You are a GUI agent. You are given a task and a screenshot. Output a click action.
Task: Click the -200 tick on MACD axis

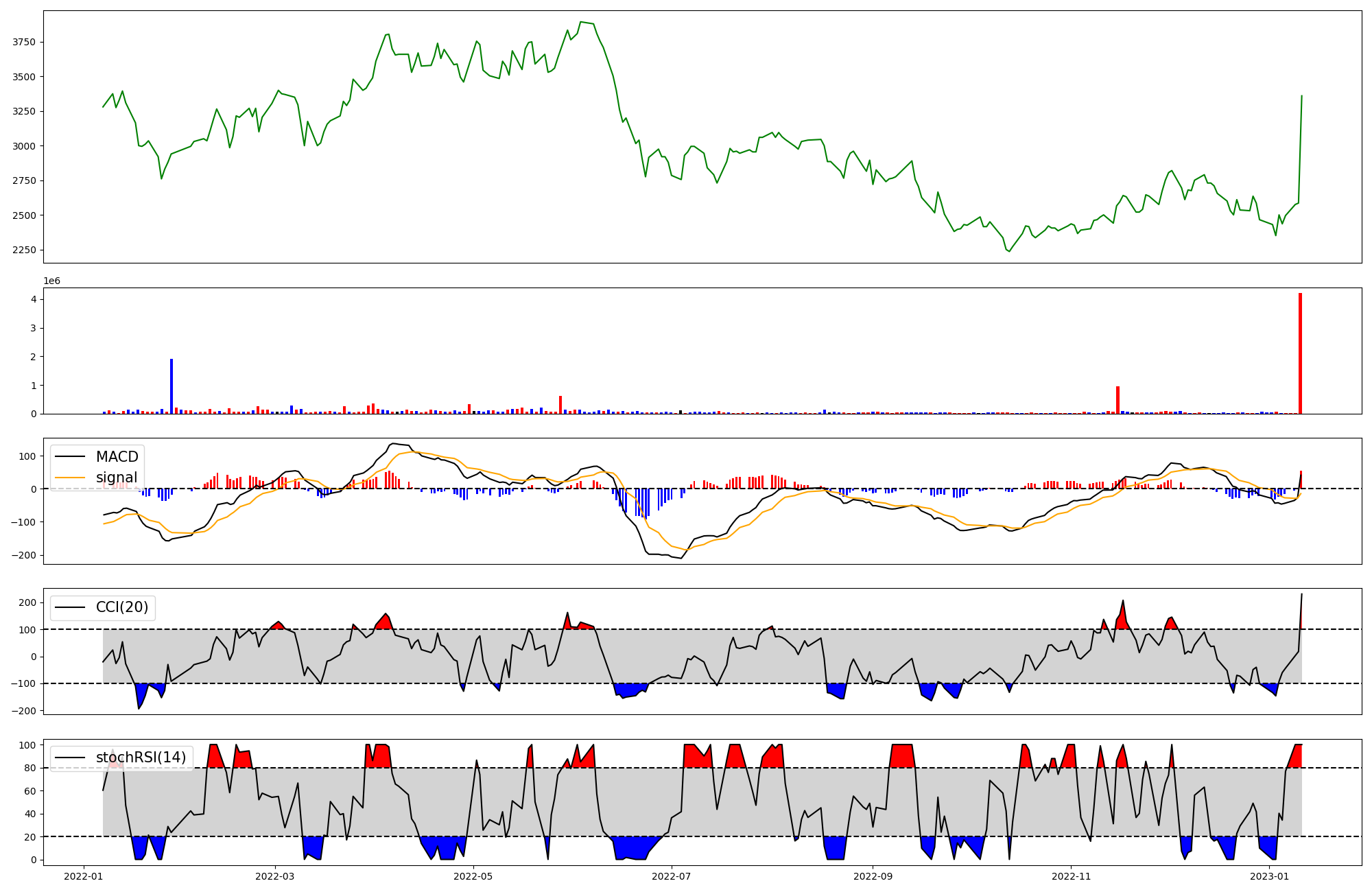click(x=25, y=556)
